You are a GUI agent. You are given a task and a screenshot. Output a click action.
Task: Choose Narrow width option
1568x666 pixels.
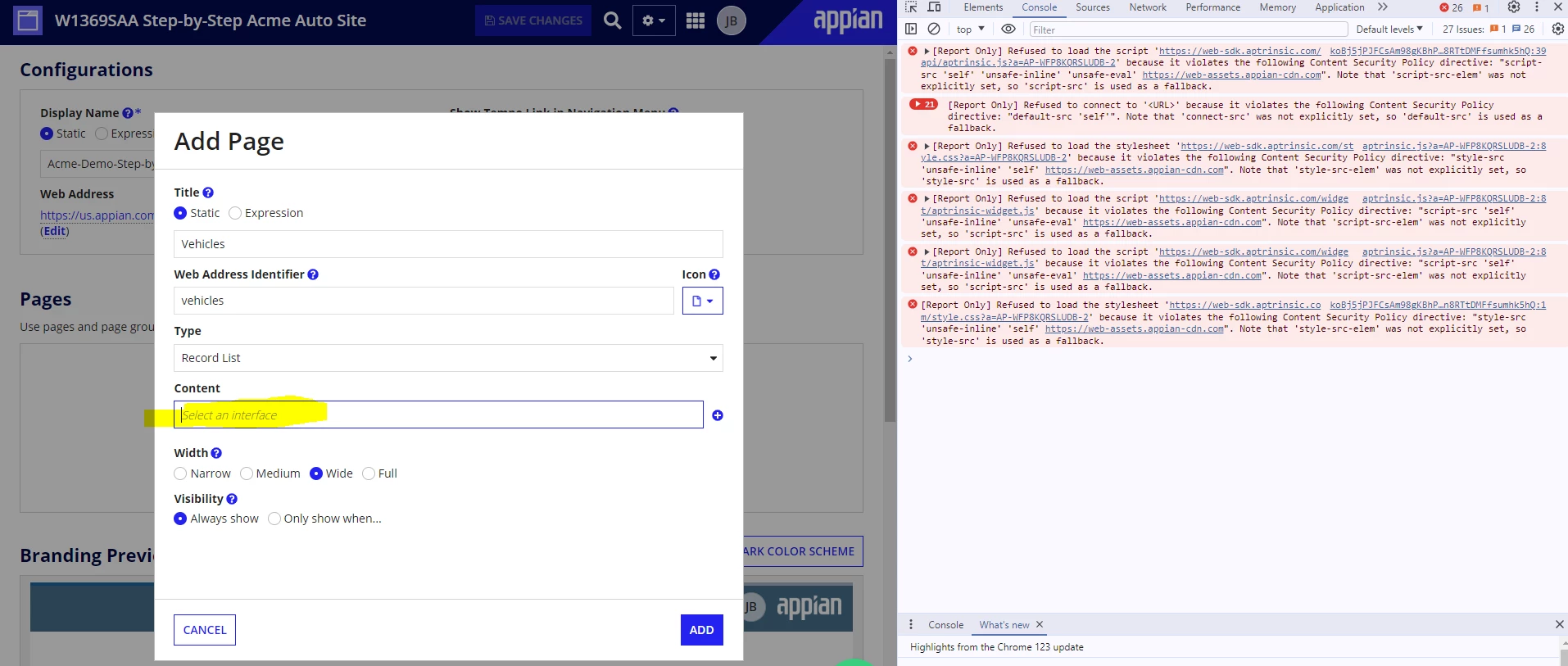(180, 473)
